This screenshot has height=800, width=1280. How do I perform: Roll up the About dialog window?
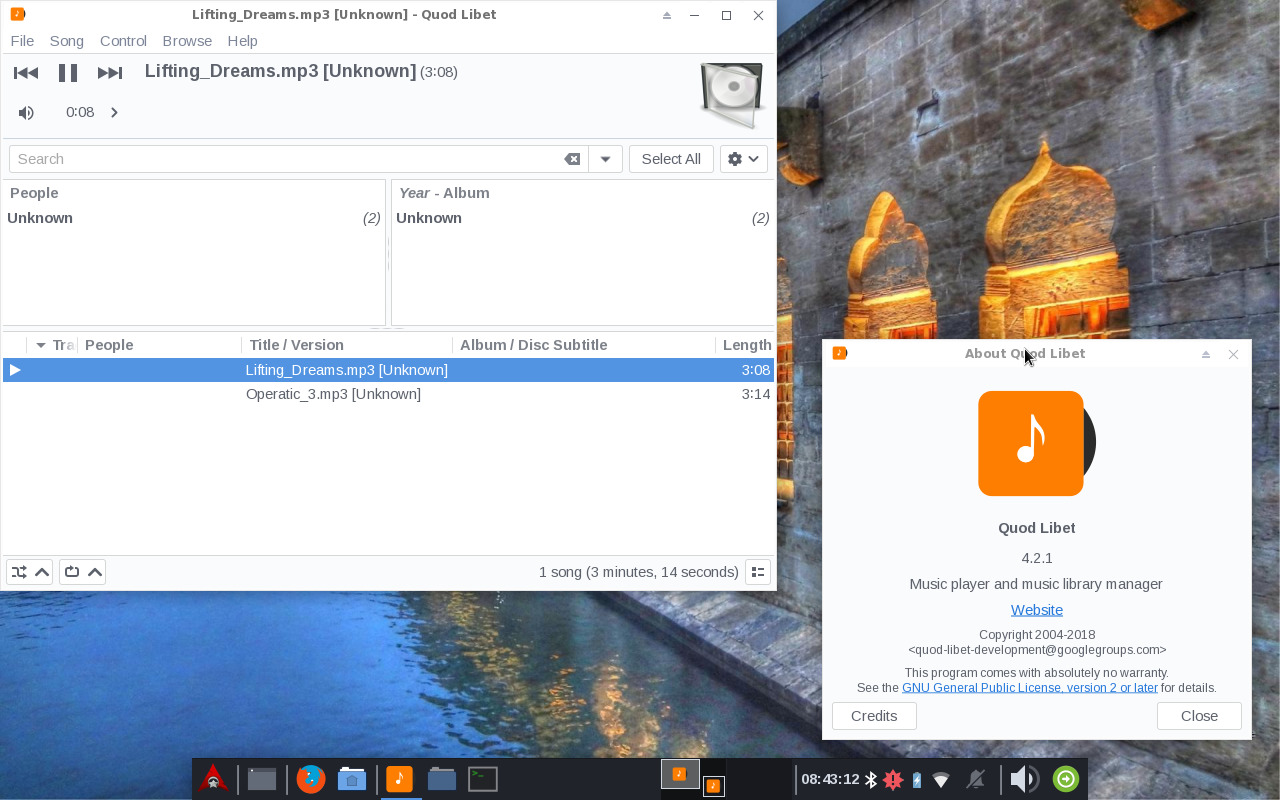coord(1206,354)
